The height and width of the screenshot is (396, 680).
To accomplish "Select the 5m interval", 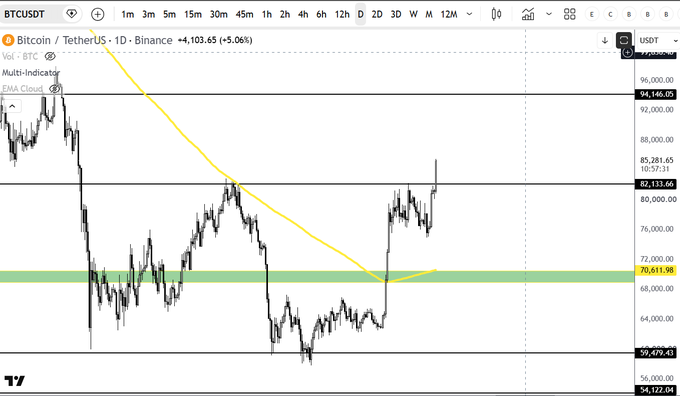I will [169, 14].
